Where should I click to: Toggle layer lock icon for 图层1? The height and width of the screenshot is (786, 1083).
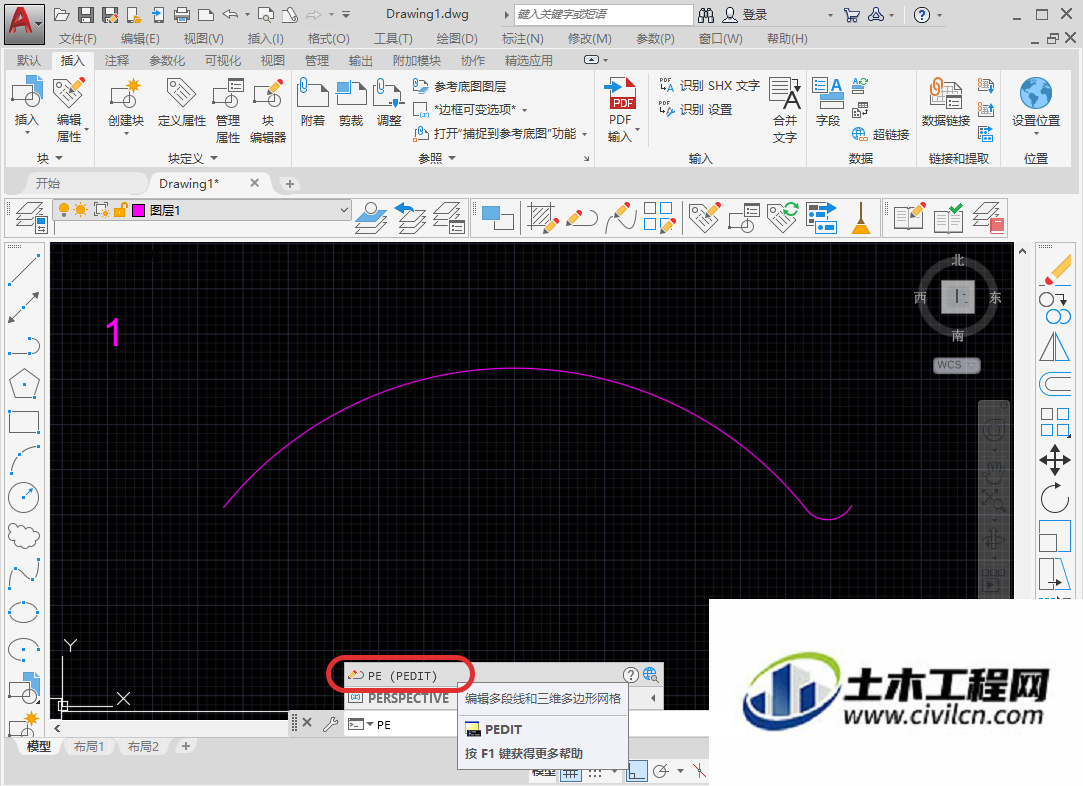(120, 210)
